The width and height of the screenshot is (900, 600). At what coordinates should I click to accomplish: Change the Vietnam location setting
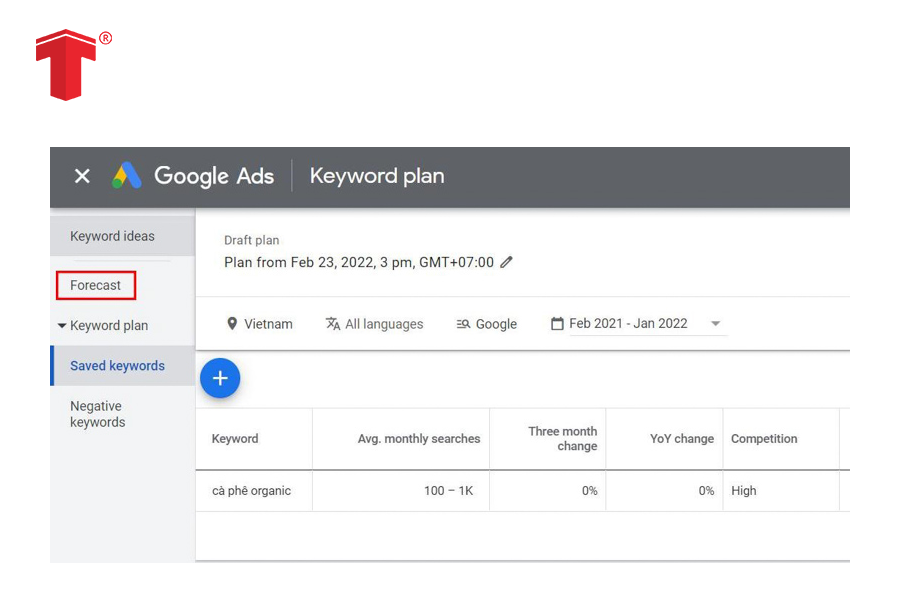pos(268,324)
